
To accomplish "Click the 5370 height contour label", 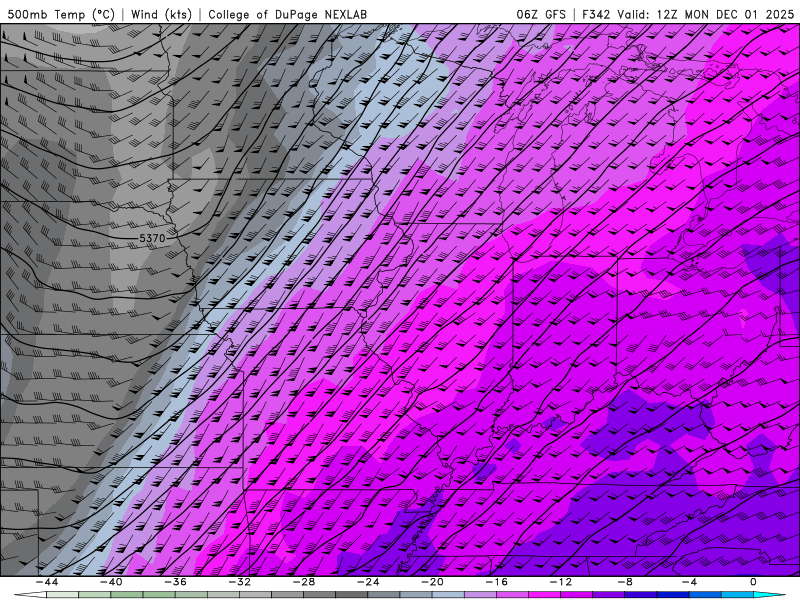I will pyautogui.click(x=152, y=238).
